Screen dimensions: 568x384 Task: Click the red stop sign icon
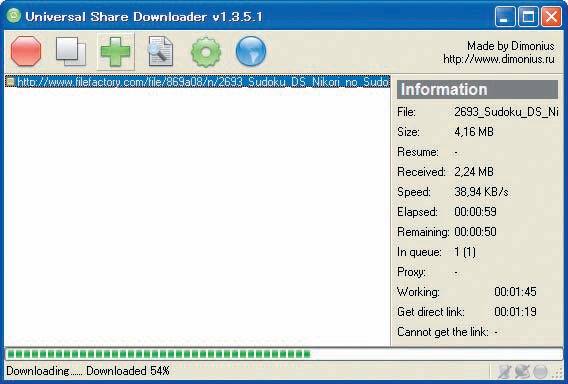(x=26, y=51)
